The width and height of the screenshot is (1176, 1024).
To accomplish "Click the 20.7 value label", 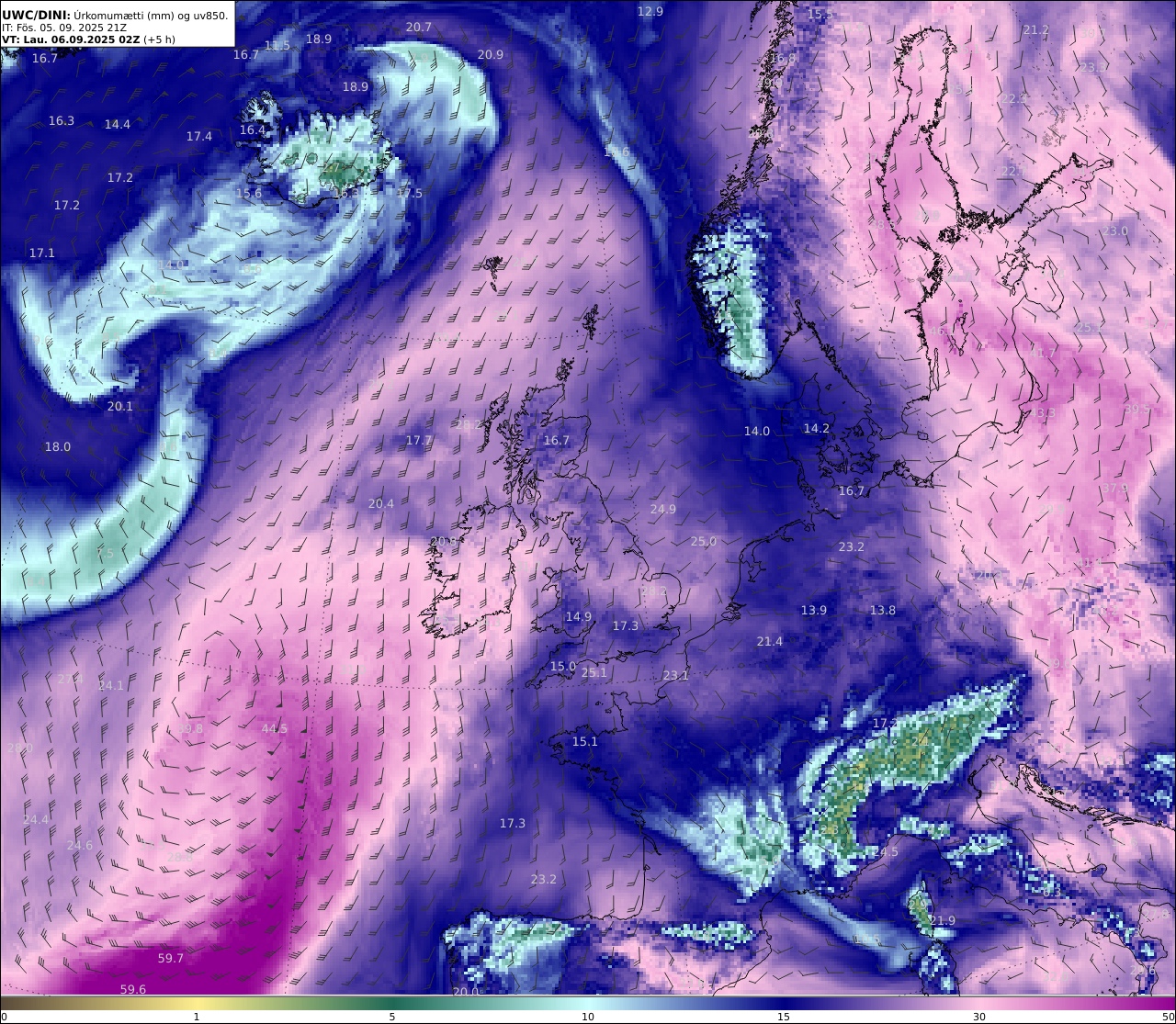I will point(419,27).
